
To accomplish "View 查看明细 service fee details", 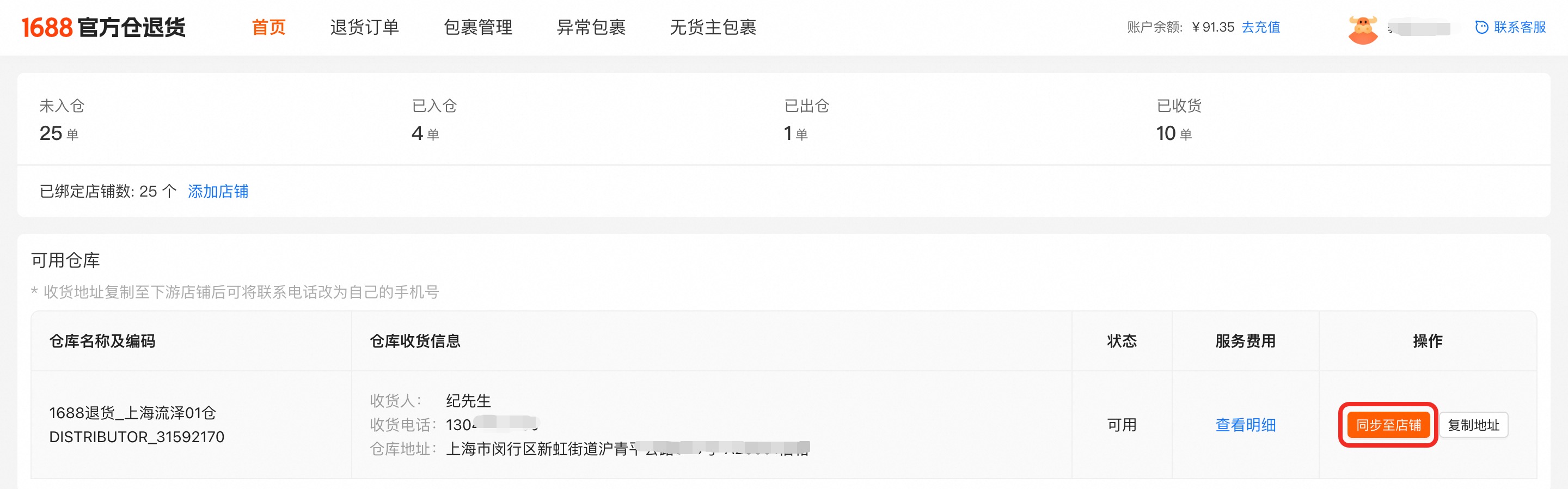I will (x=1245, y=425).
